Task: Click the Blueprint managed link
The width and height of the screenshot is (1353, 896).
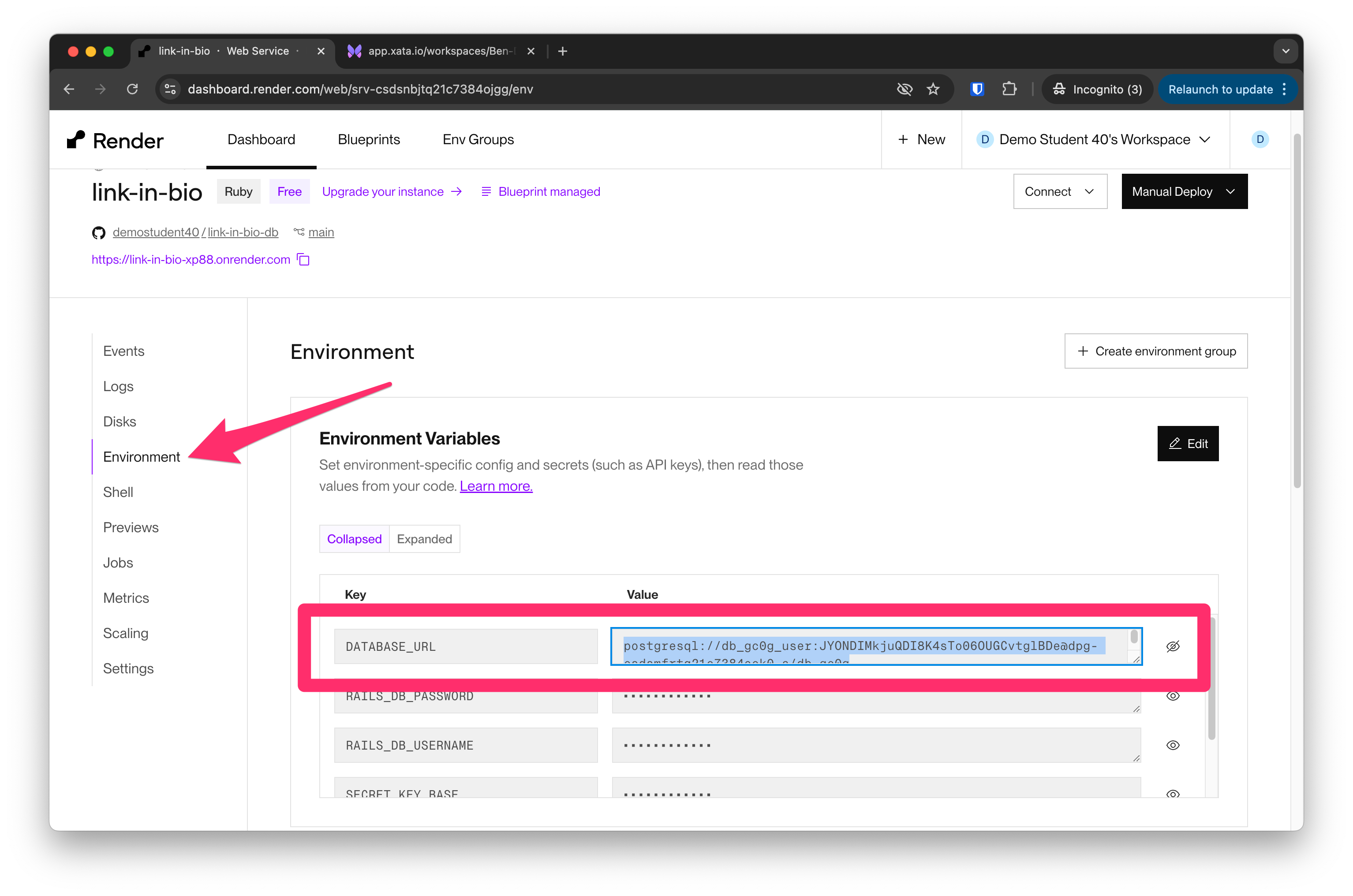Action: coord(541,191)
